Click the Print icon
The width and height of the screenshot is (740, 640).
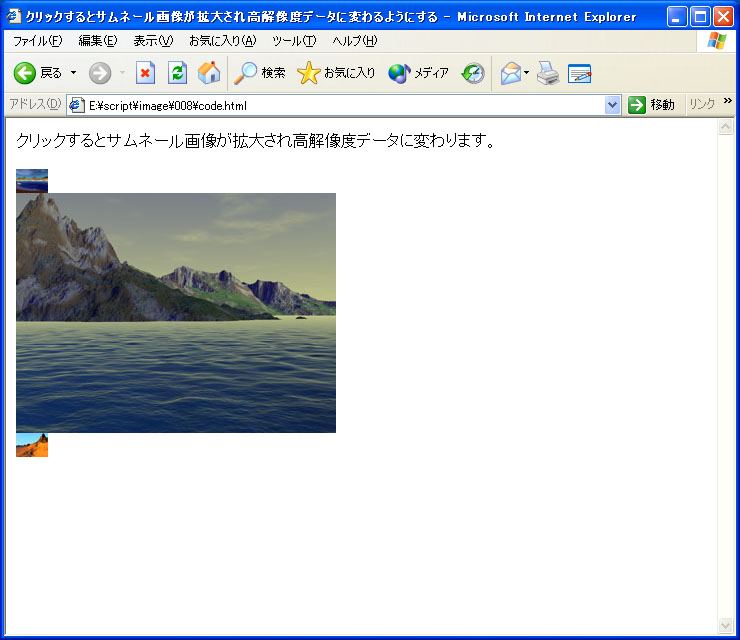click(548, 73)
